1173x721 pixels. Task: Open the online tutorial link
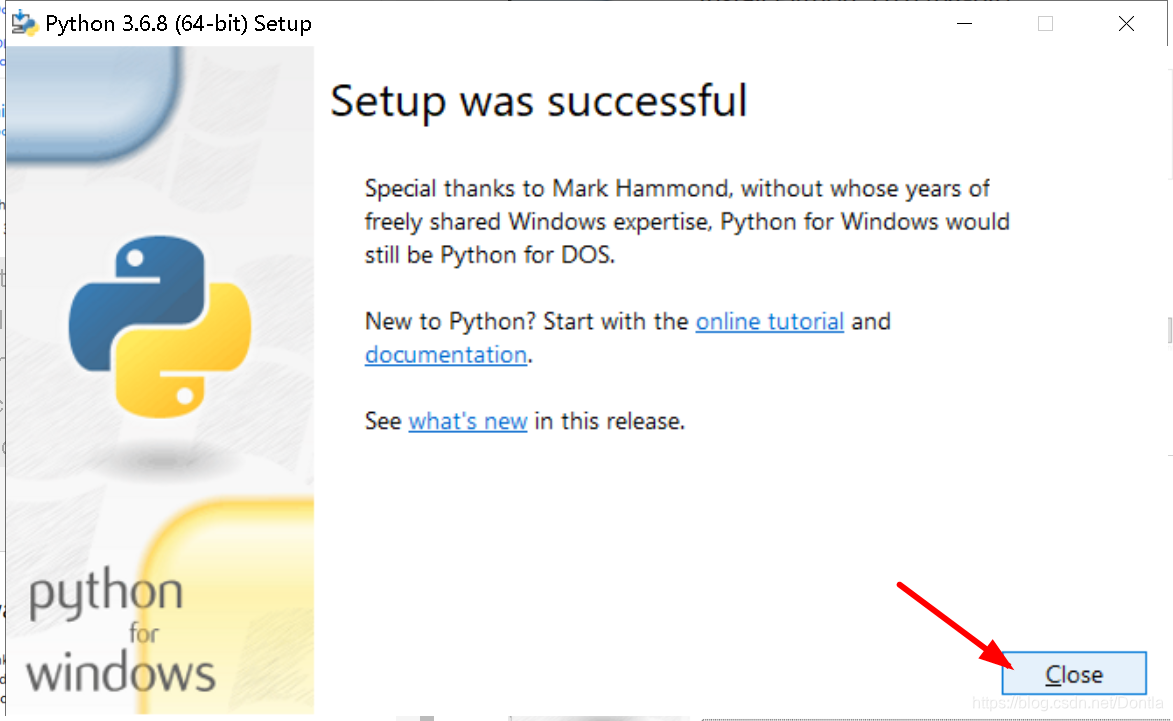[x=769, y=321]
